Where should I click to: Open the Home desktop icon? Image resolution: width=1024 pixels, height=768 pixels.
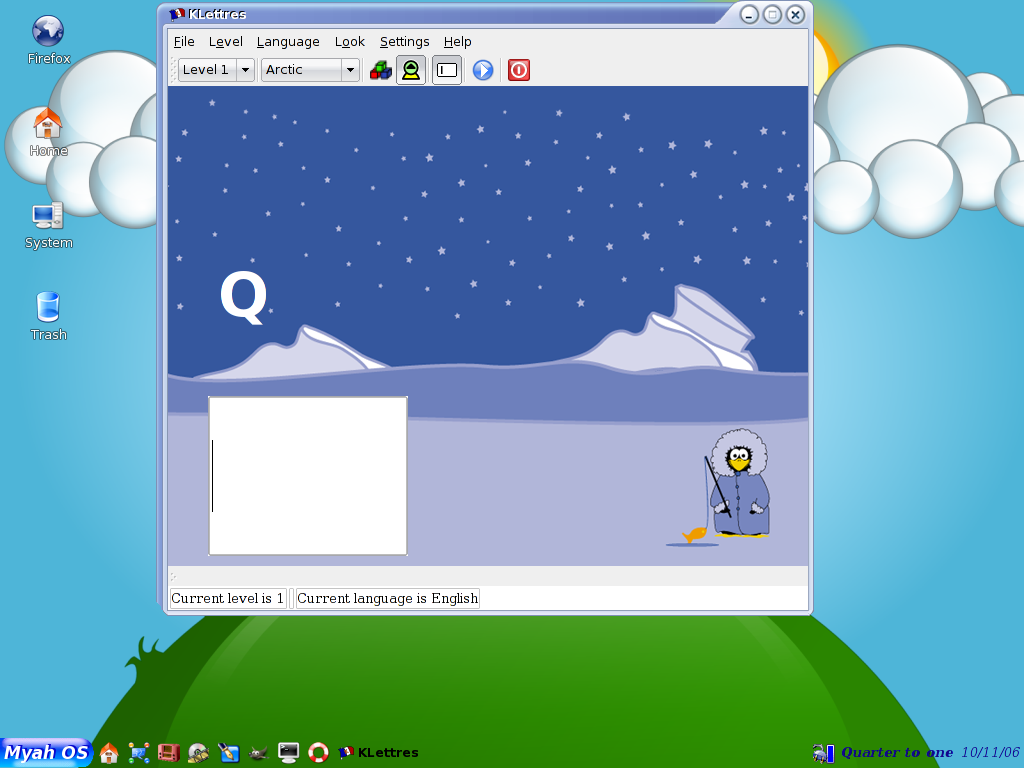[48, 132]
